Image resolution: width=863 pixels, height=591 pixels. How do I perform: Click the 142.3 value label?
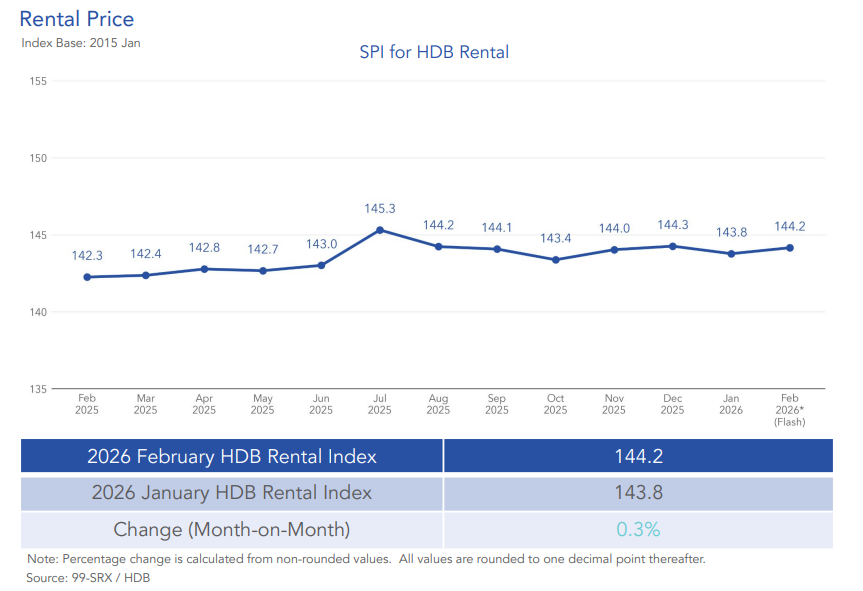point(87,256)
